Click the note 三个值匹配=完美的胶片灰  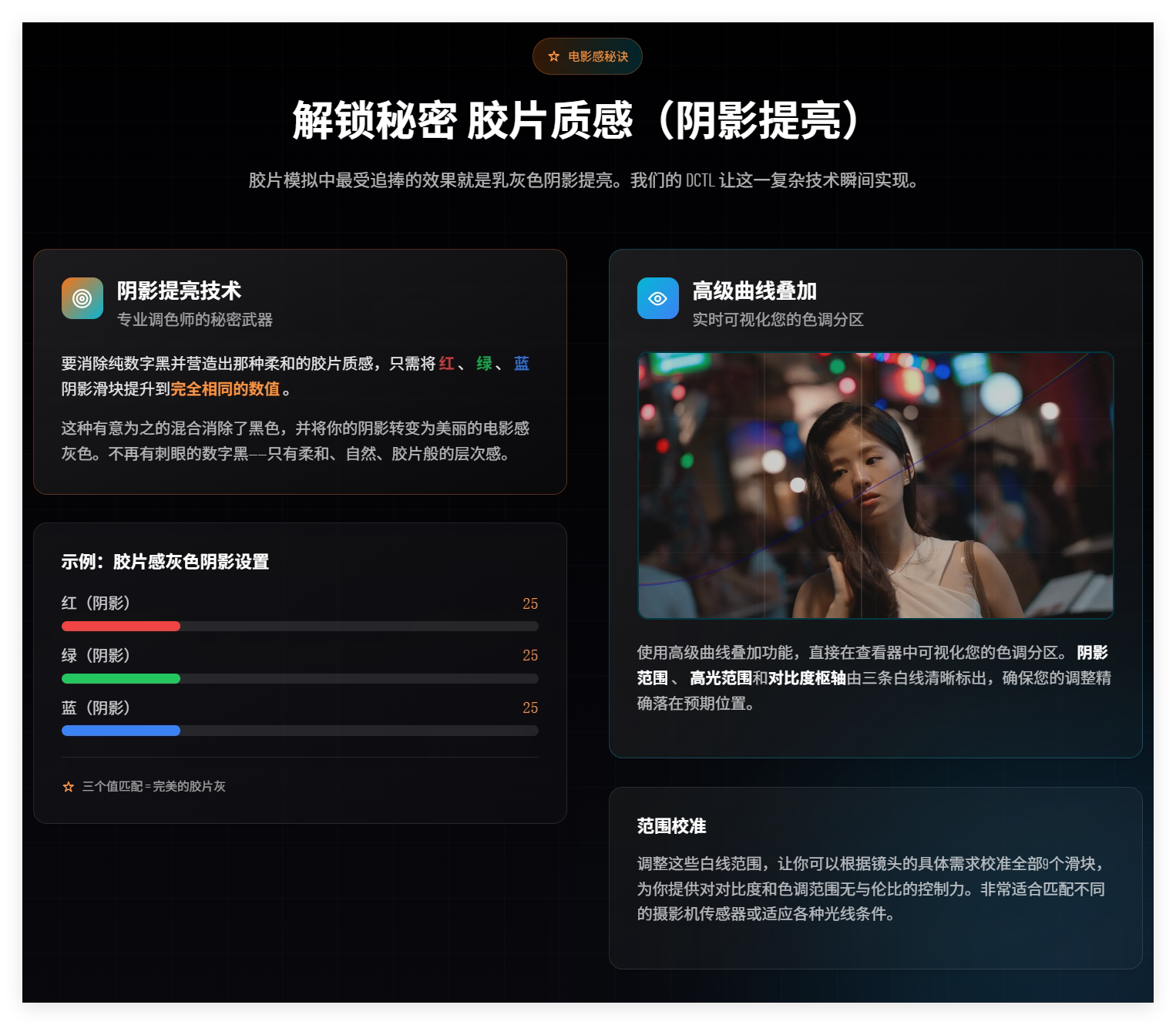click(154, 787)
